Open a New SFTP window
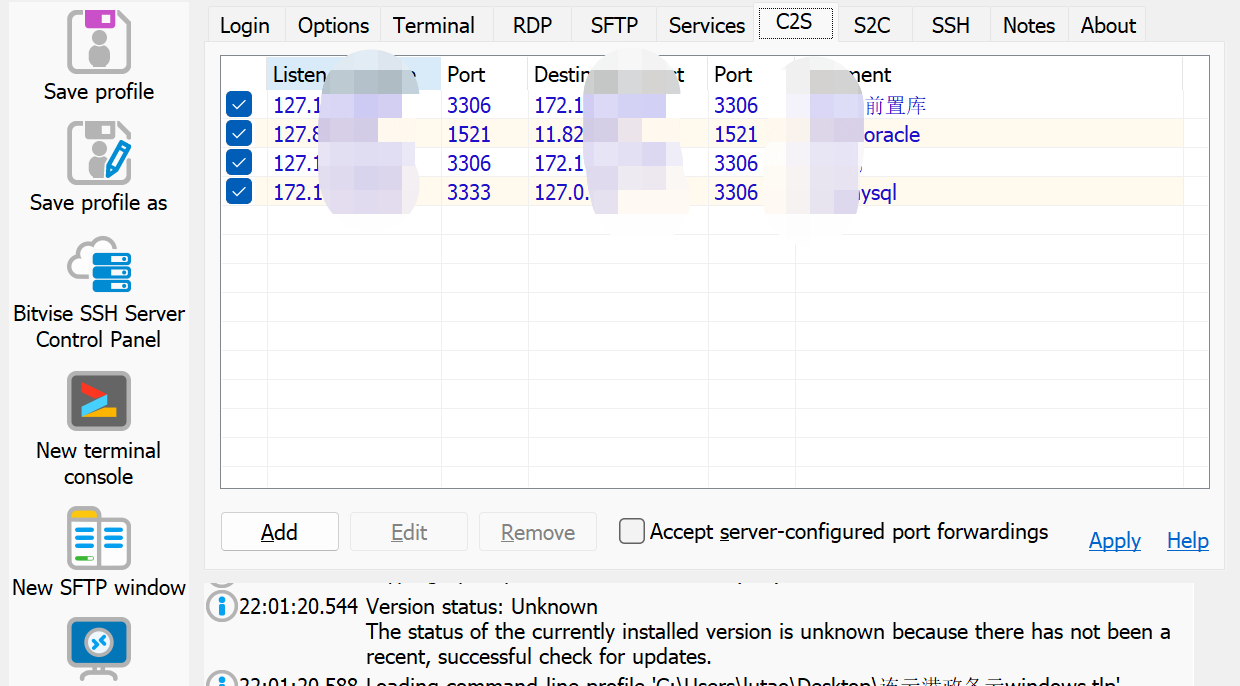 pos(98,538)
